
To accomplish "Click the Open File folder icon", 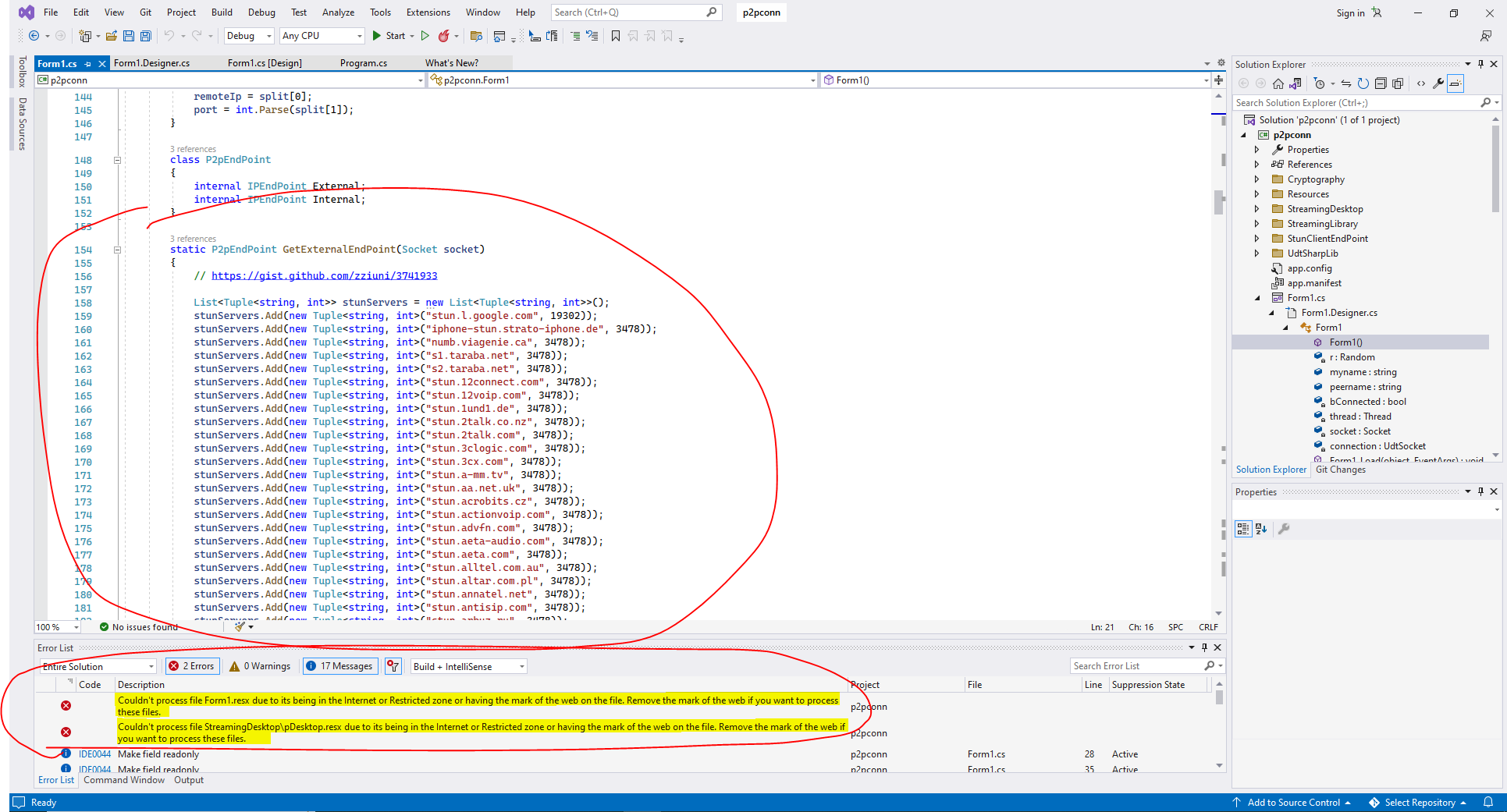I will 112,36.
